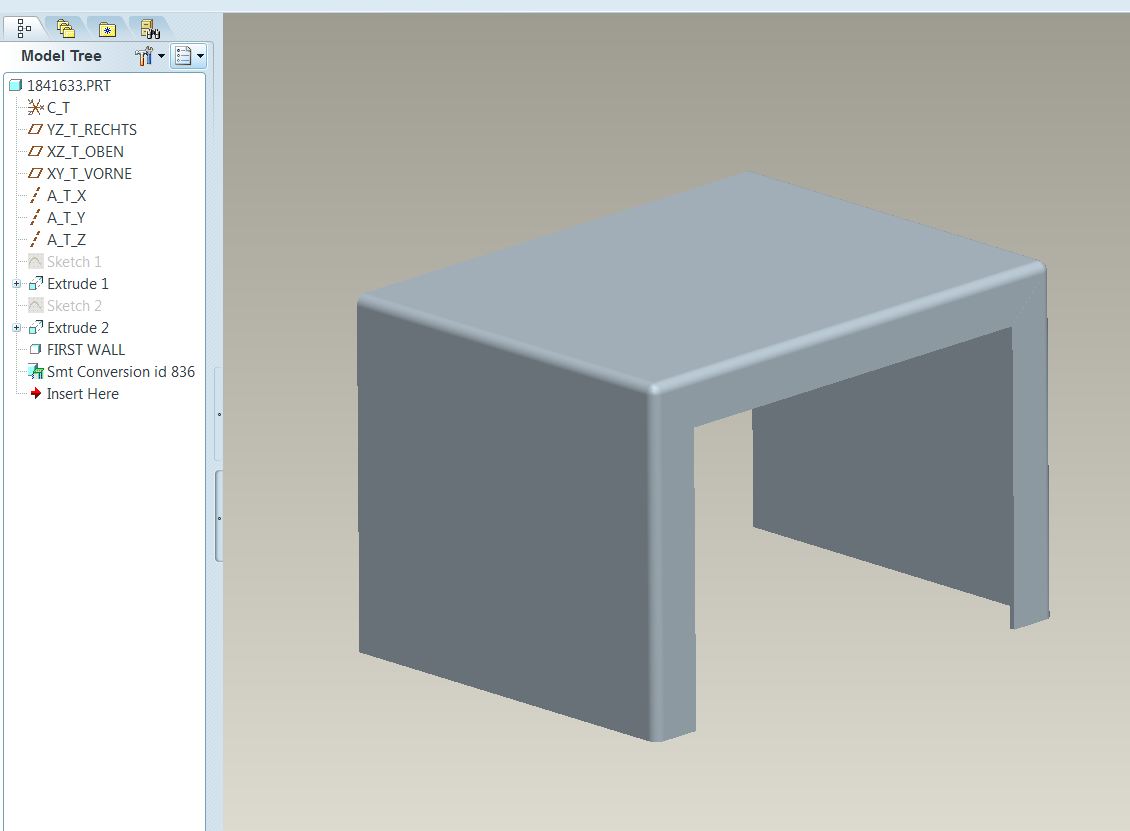This screenshot has height=831, width=1130.
Task: Select the XY_T_VORNE datum plane
Action: 89,174
